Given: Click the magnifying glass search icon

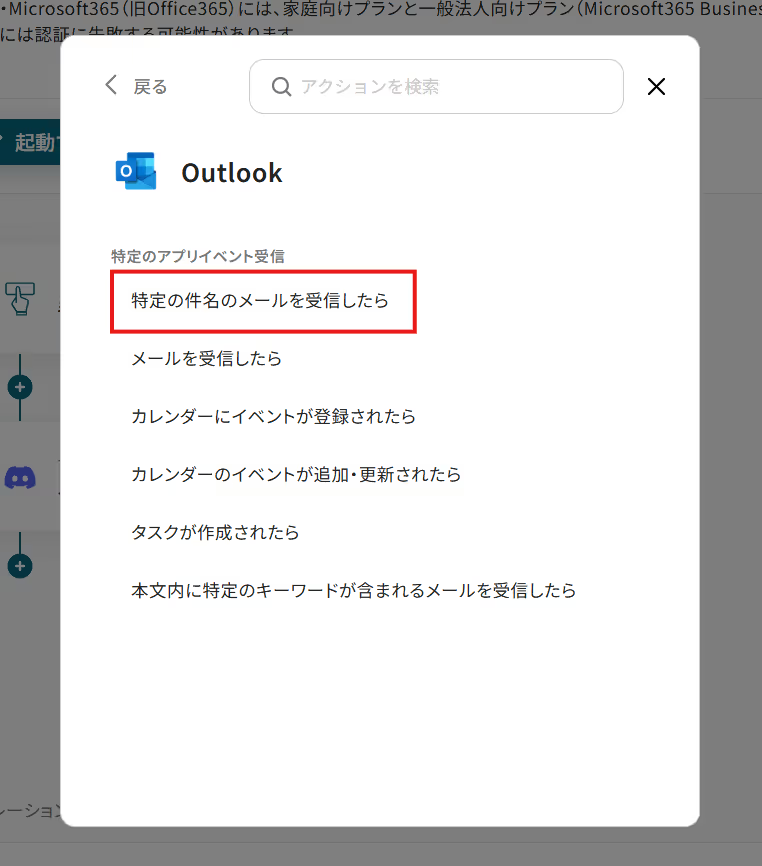Looking at the screenshot, I should 281,87.
